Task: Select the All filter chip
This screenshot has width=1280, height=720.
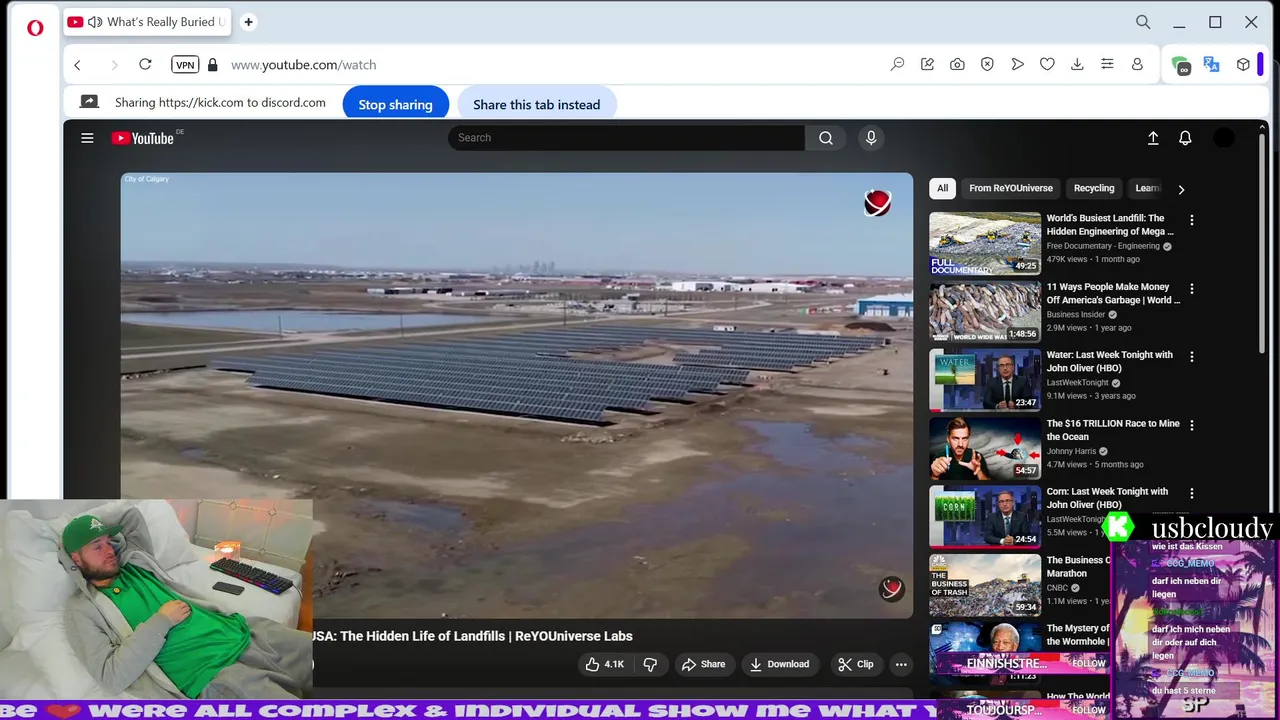Action: point(942,188)
